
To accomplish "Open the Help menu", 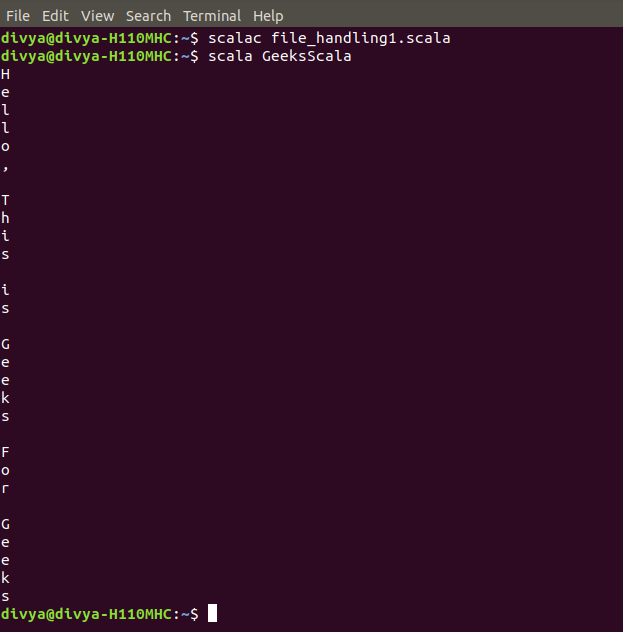I will tap(268, 17).
